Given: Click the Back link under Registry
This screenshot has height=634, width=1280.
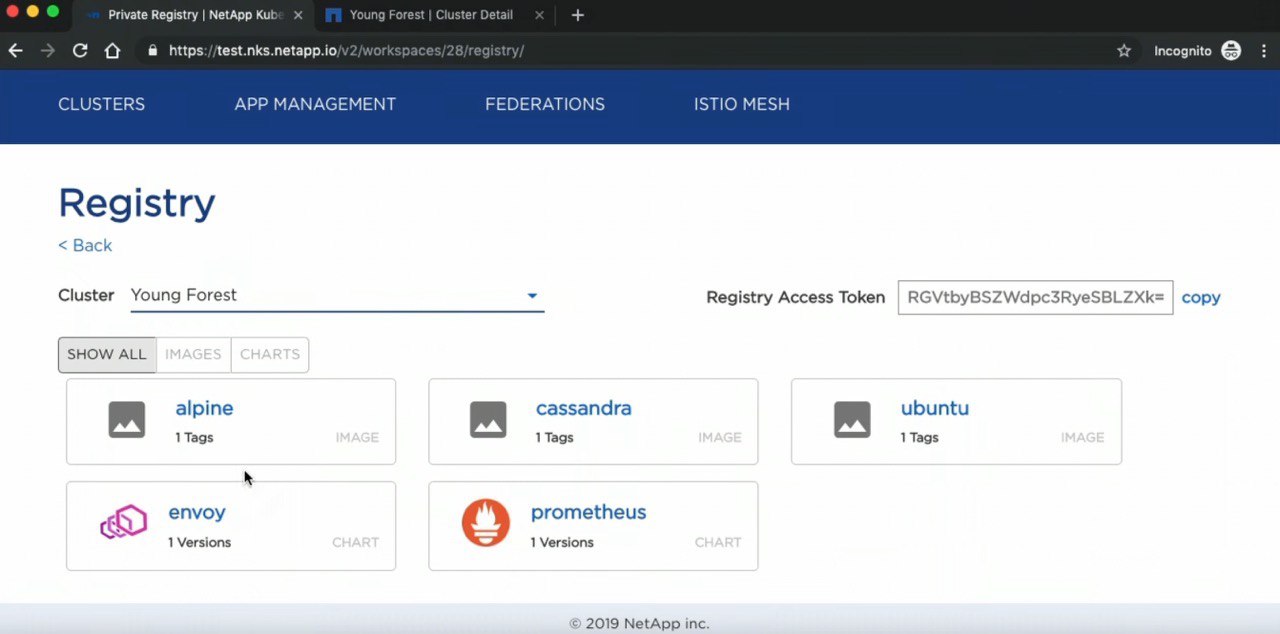Looking at the screenshot, I should (85, 245).
